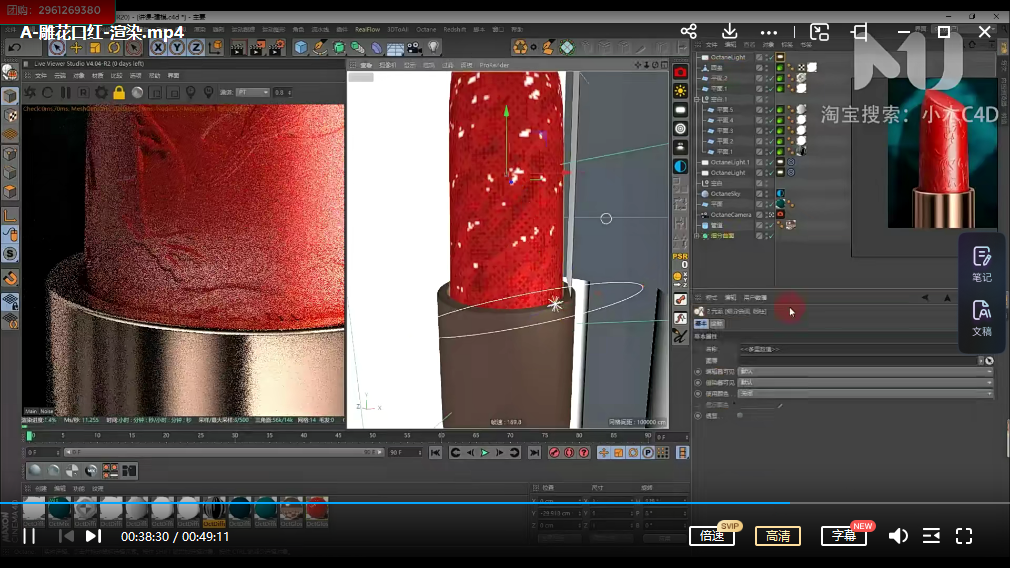Open the RealFlow menu
Image resolution: width=1010 pixels, height=568 pixels.
pos(367,30)
